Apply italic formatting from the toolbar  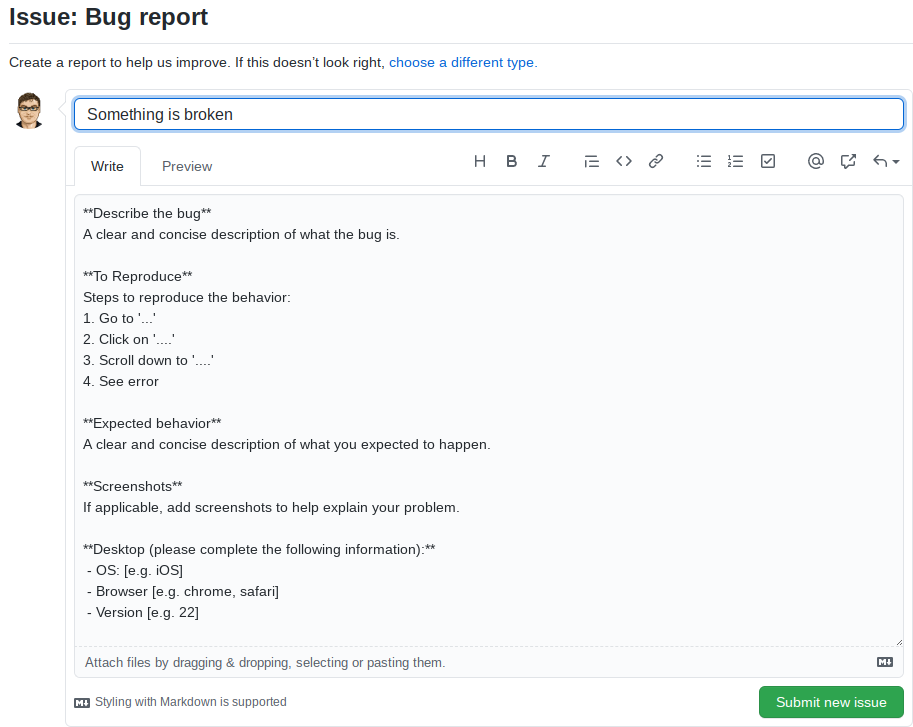click(x=544, y=161)
